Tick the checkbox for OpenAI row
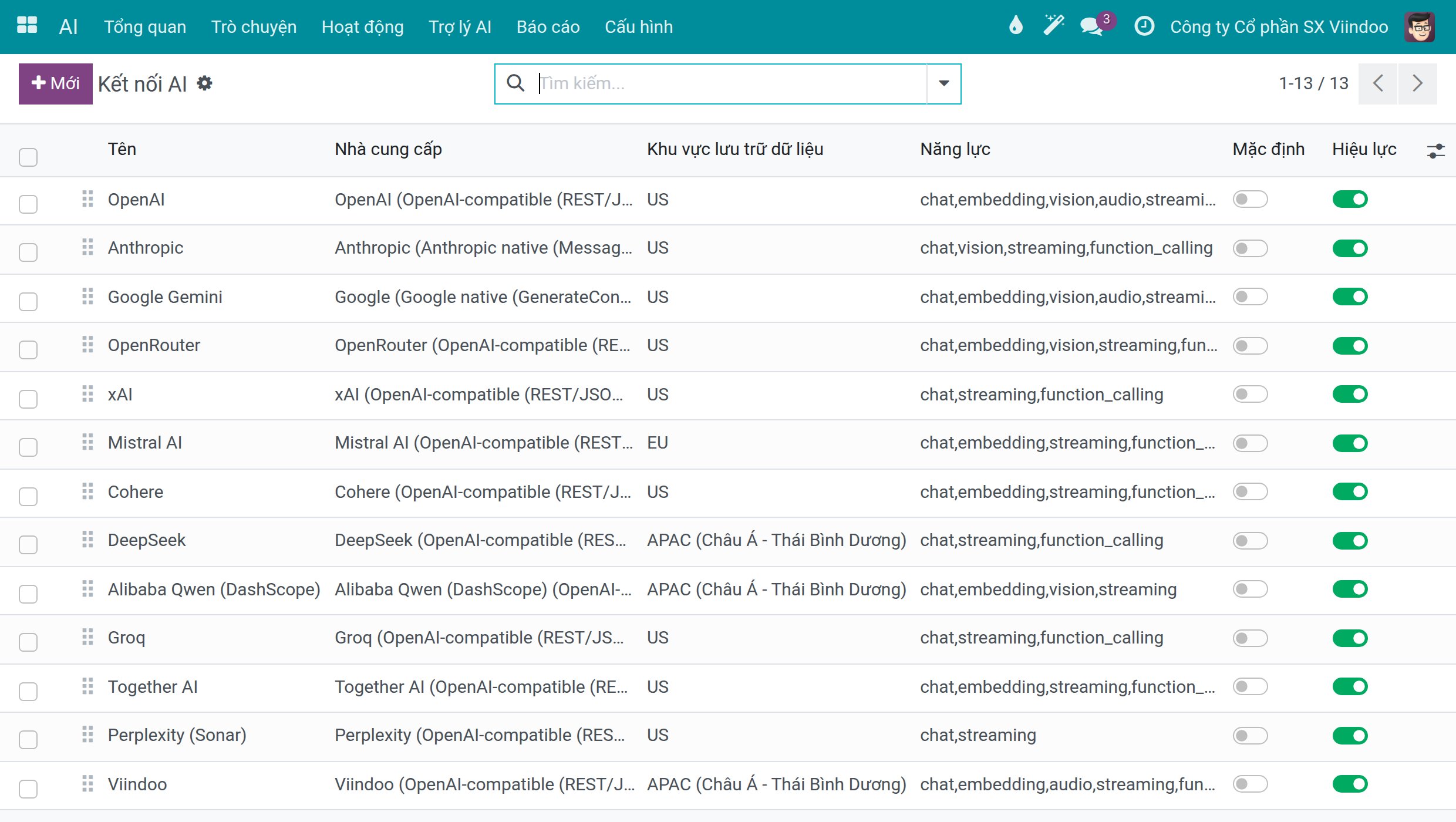1456x822 pixels. [x=28, y=204]
